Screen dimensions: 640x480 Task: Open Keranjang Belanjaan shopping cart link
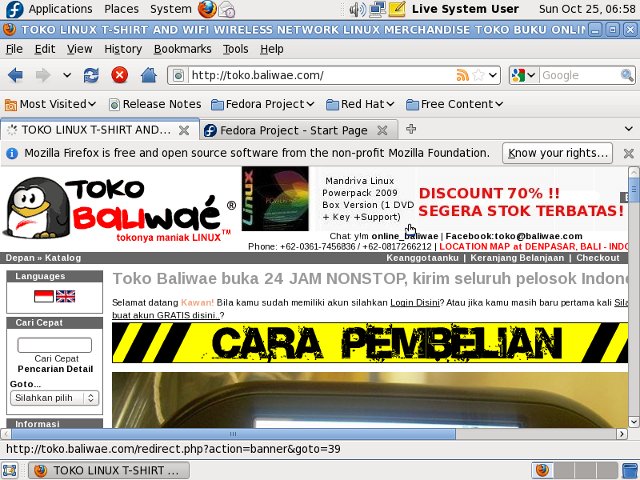pyautogui.click(x=517, y=258)
